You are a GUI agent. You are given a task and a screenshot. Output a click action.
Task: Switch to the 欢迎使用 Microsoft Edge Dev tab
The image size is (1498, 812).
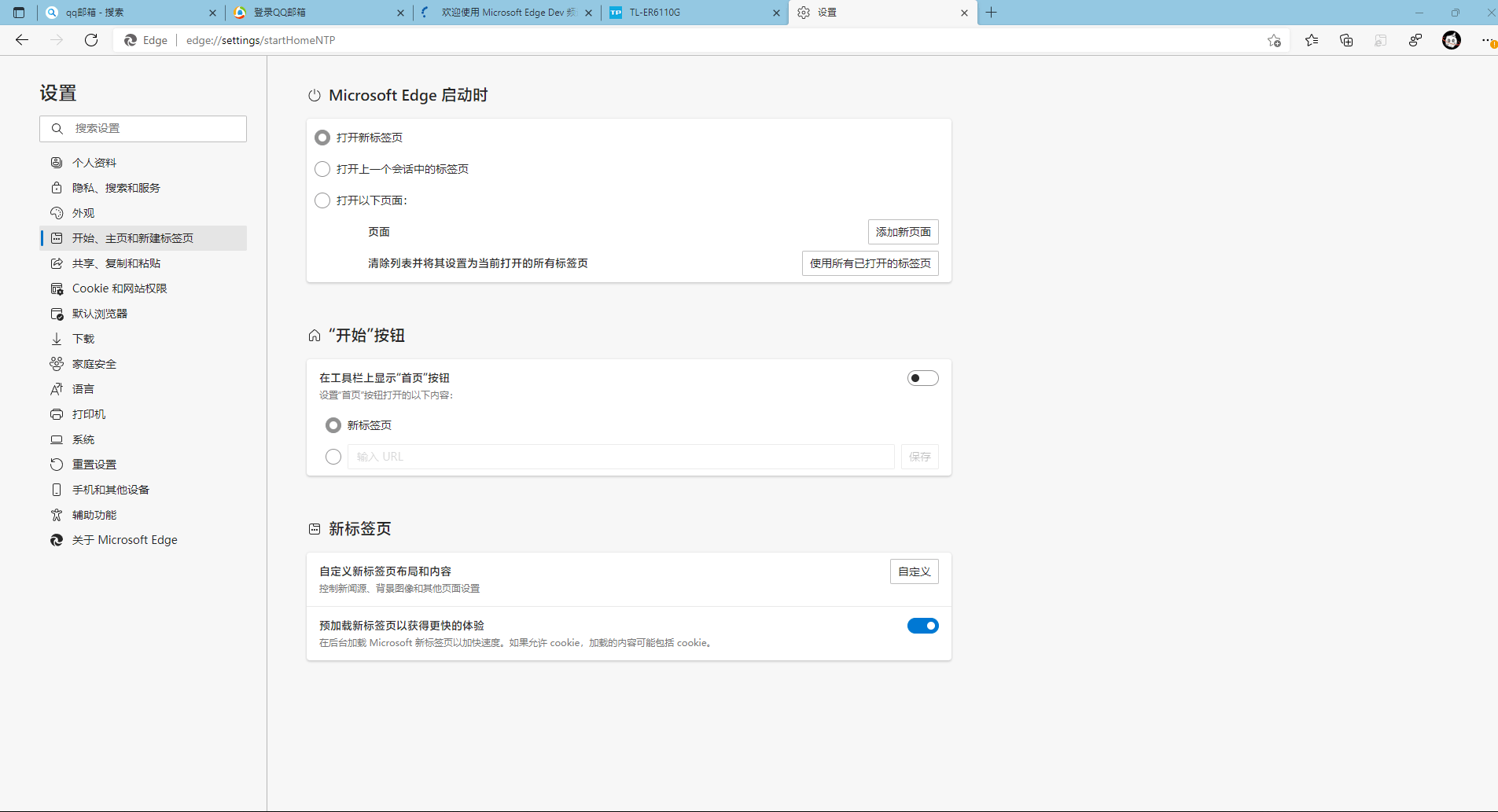pos(506,13)
